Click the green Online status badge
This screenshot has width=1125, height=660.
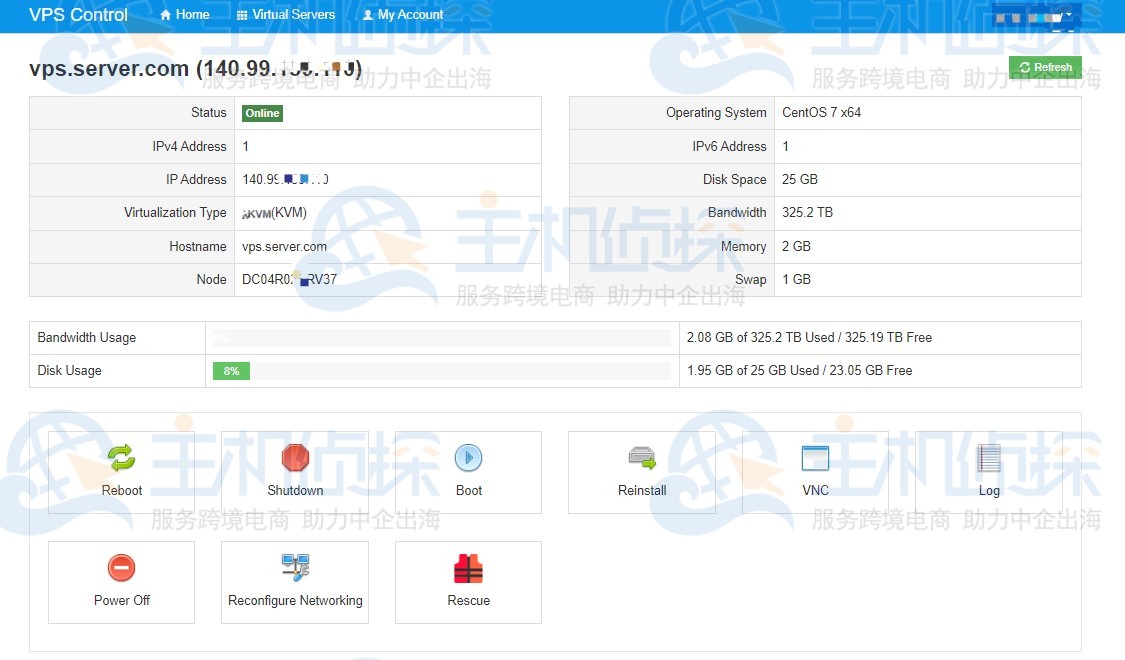(x=262, y=113)
